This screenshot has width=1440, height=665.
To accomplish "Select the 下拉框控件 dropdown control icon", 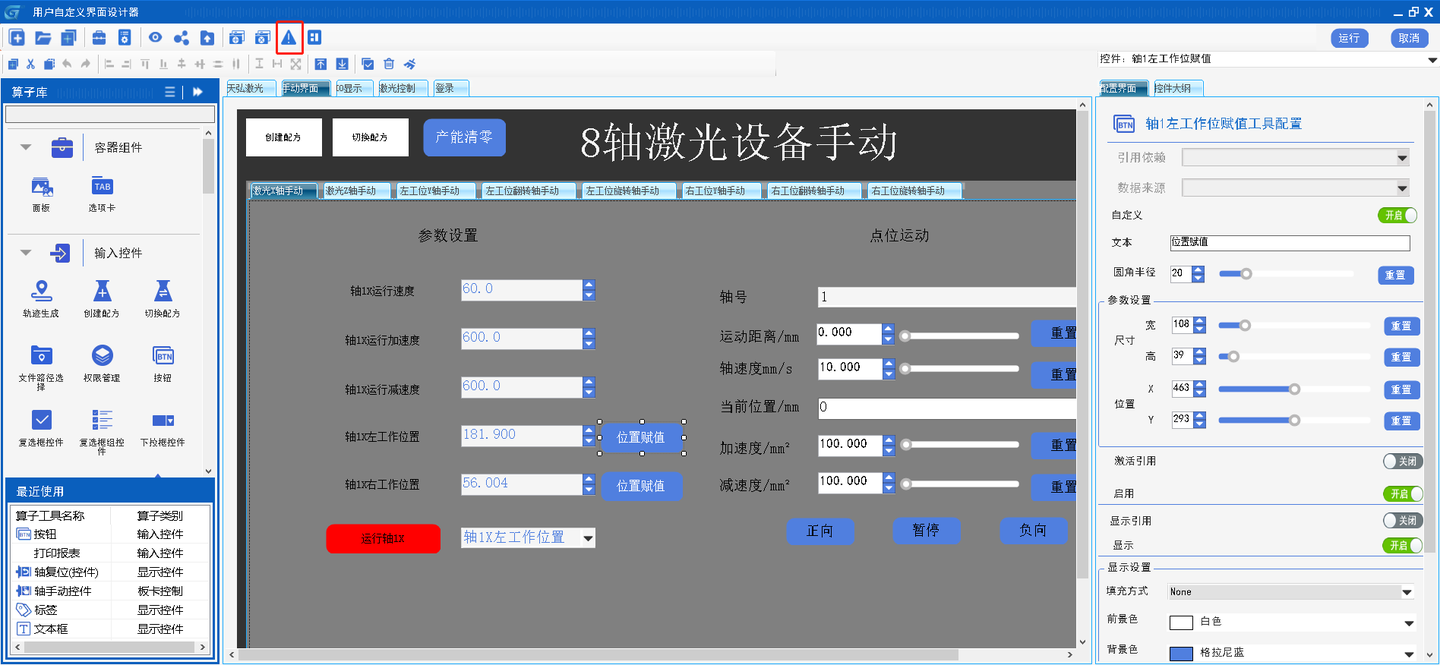I will [162, 427].
